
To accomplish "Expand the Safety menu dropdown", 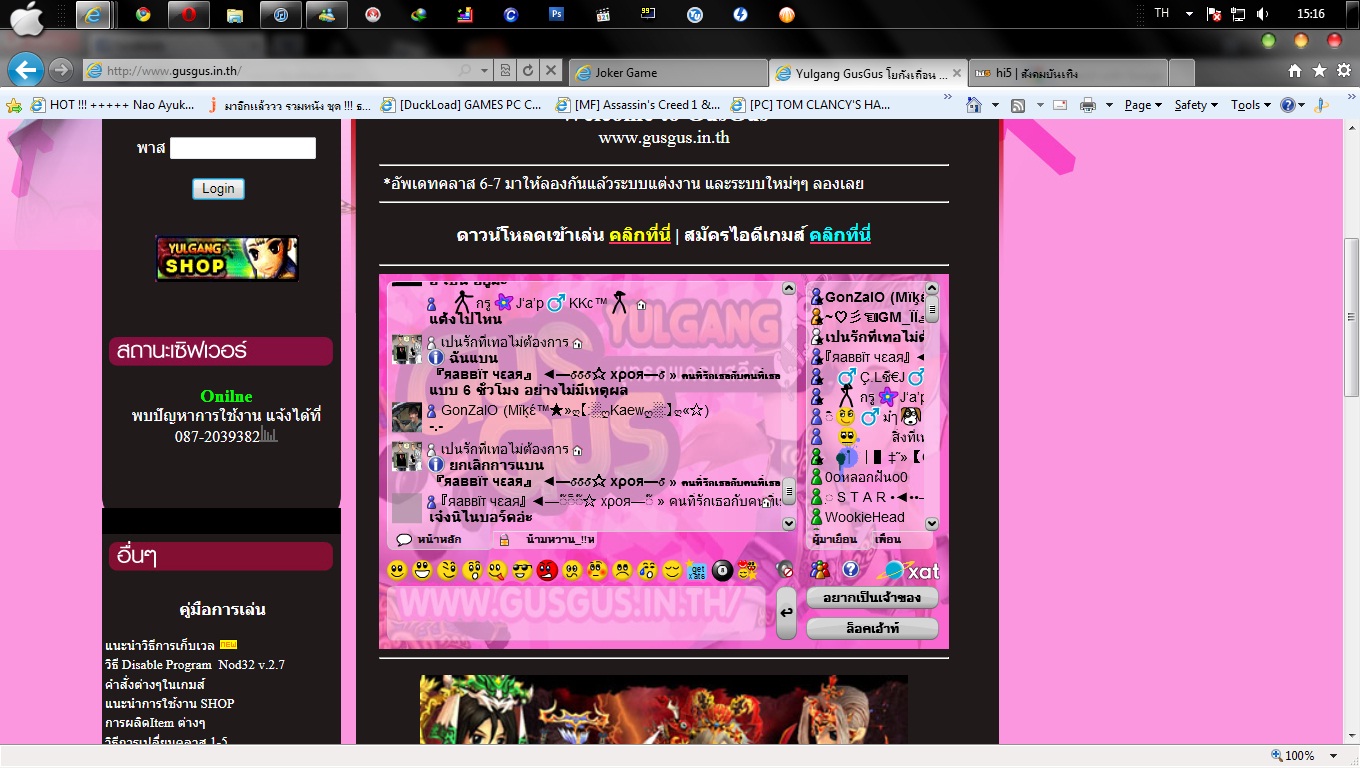I will coord(1196,105).
